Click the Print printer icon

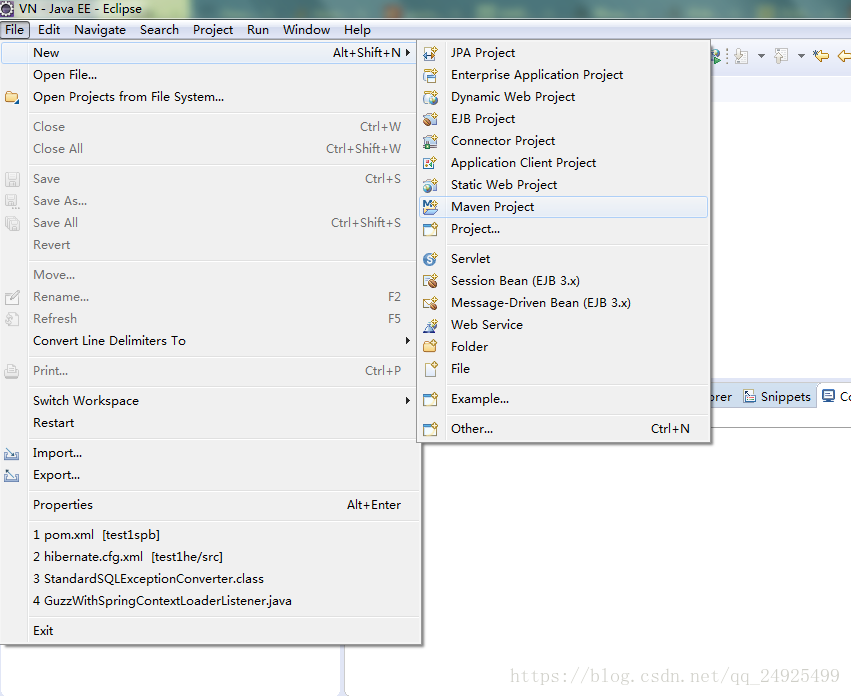point(12,371)
